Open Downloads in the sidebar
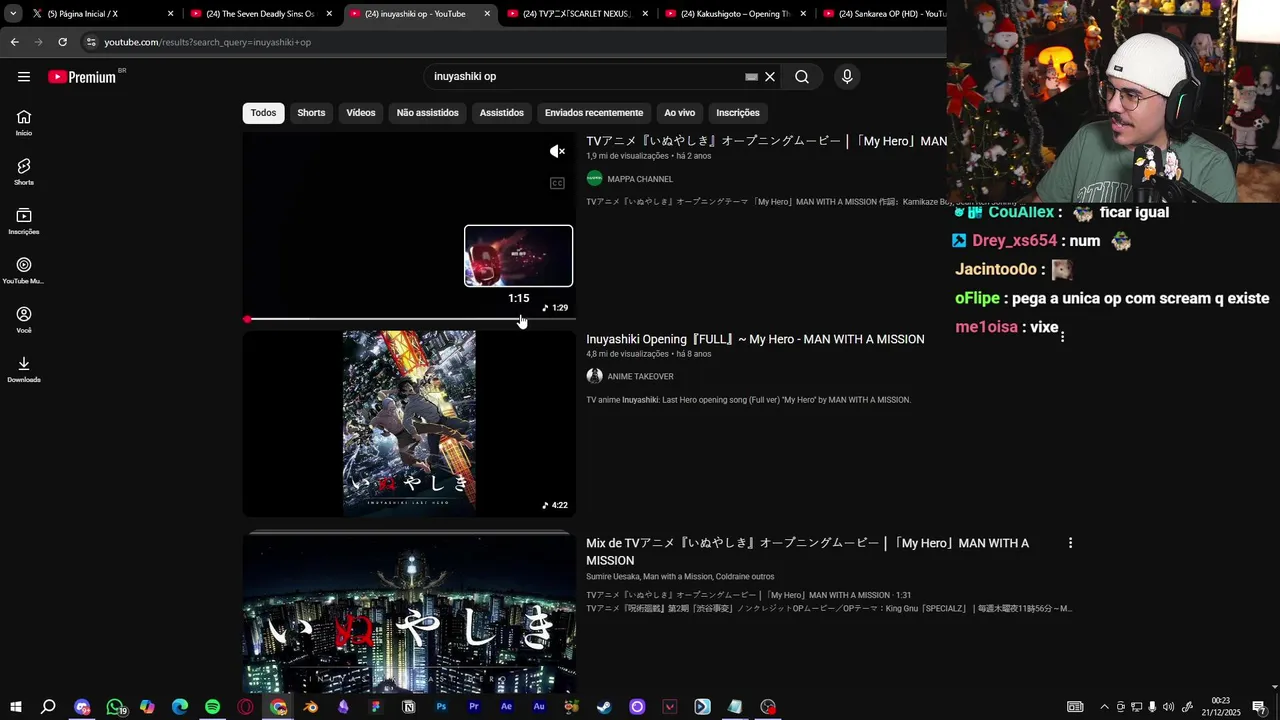Screen dimensions: 1280x720 pyautogui.click(x=24, y=369)
